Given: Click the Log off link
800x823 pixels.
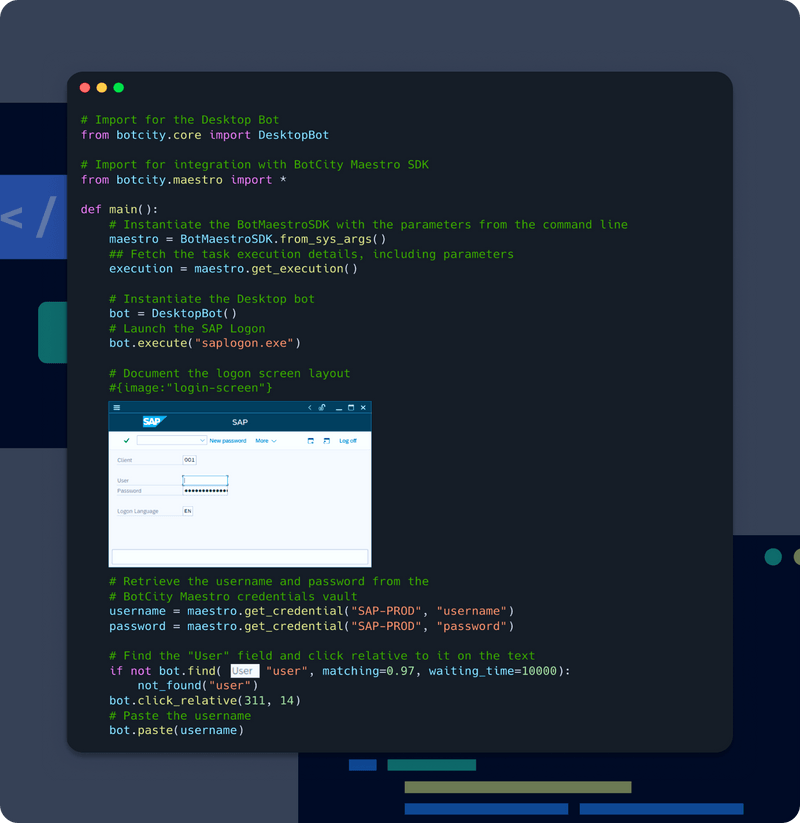Looking at the screenshot, I should coord(347,440).
